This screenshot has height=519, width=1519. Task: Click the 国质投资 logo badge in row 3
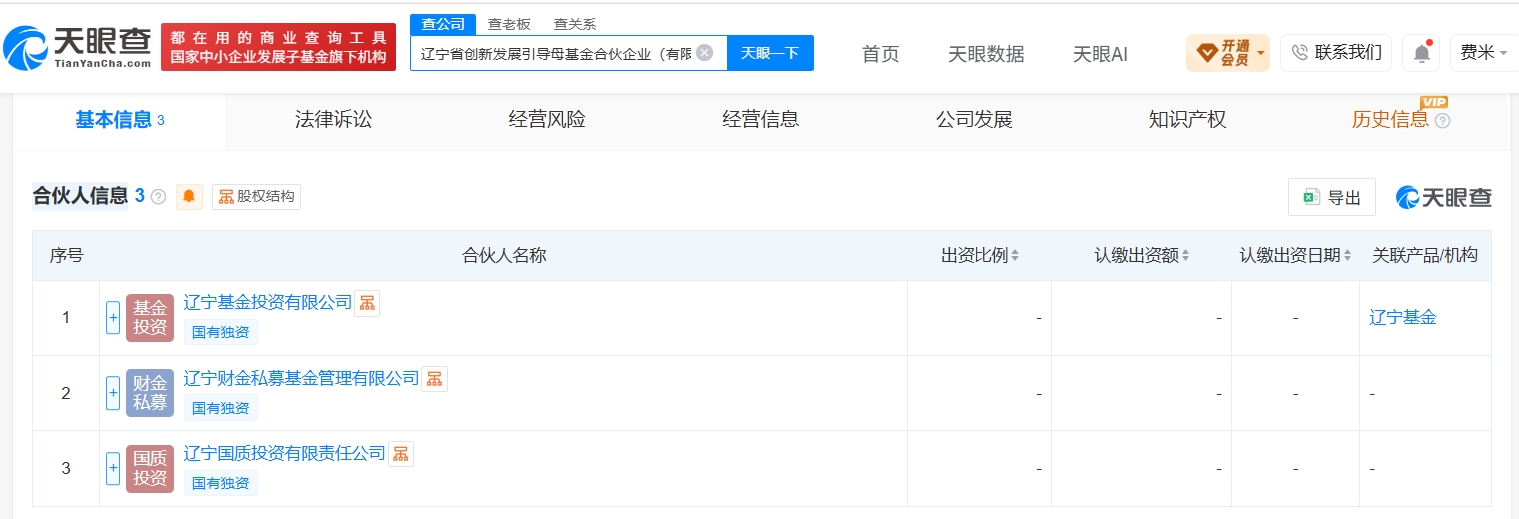pyautogui.click(x=150, y=468)
